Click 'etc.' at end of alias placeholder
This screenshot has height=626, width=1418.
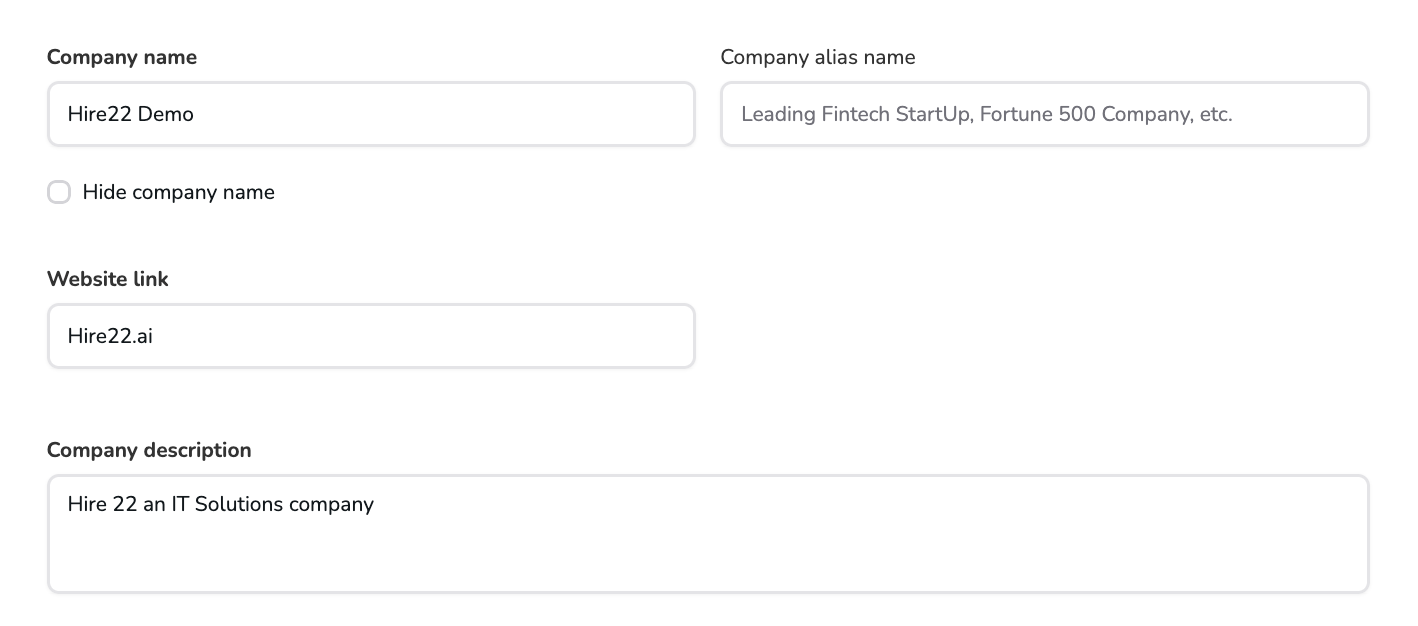1215,114
